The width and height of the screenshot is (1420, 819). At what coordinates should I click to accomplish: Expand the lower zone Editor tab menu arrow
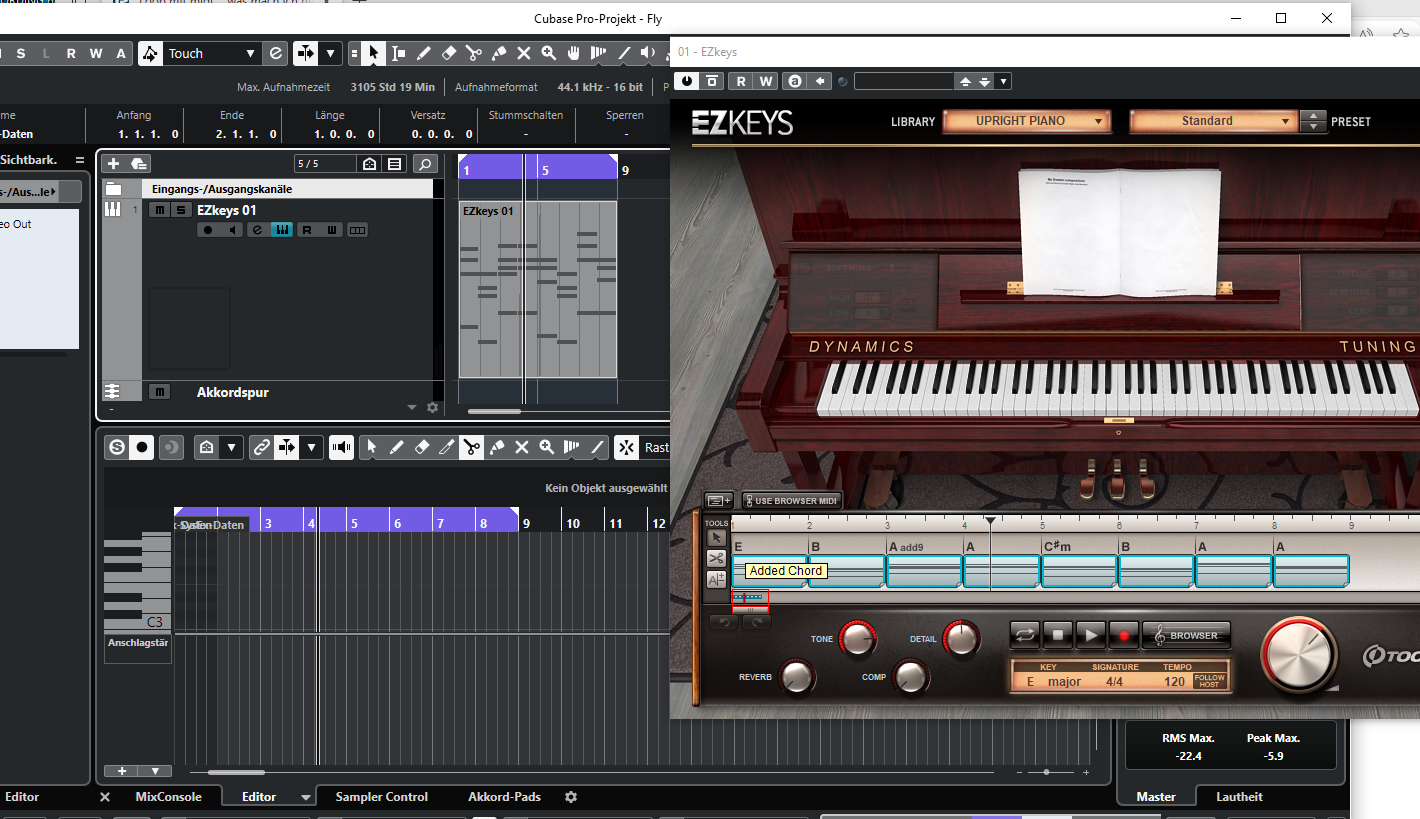pos(305,797)
